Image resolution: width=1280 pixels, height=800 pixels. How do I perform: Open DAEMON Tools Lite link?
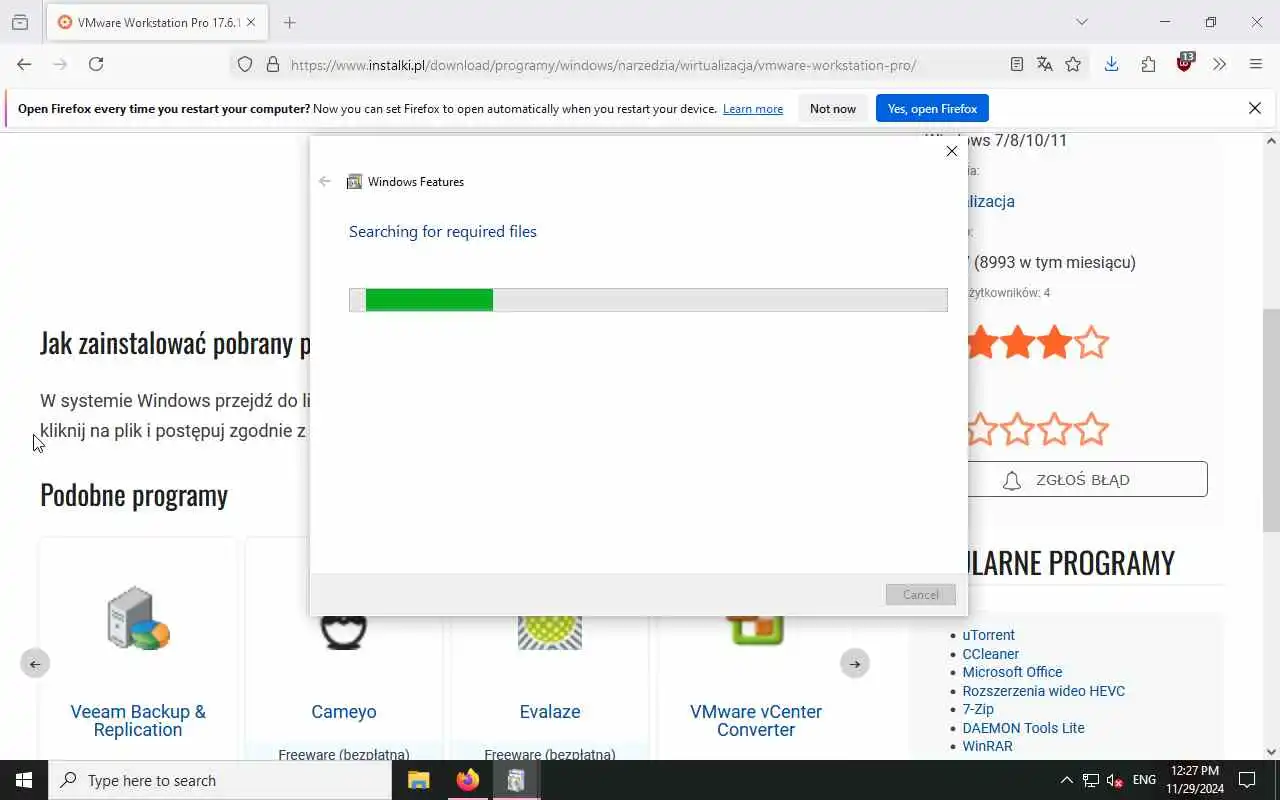pos(1023,728)
